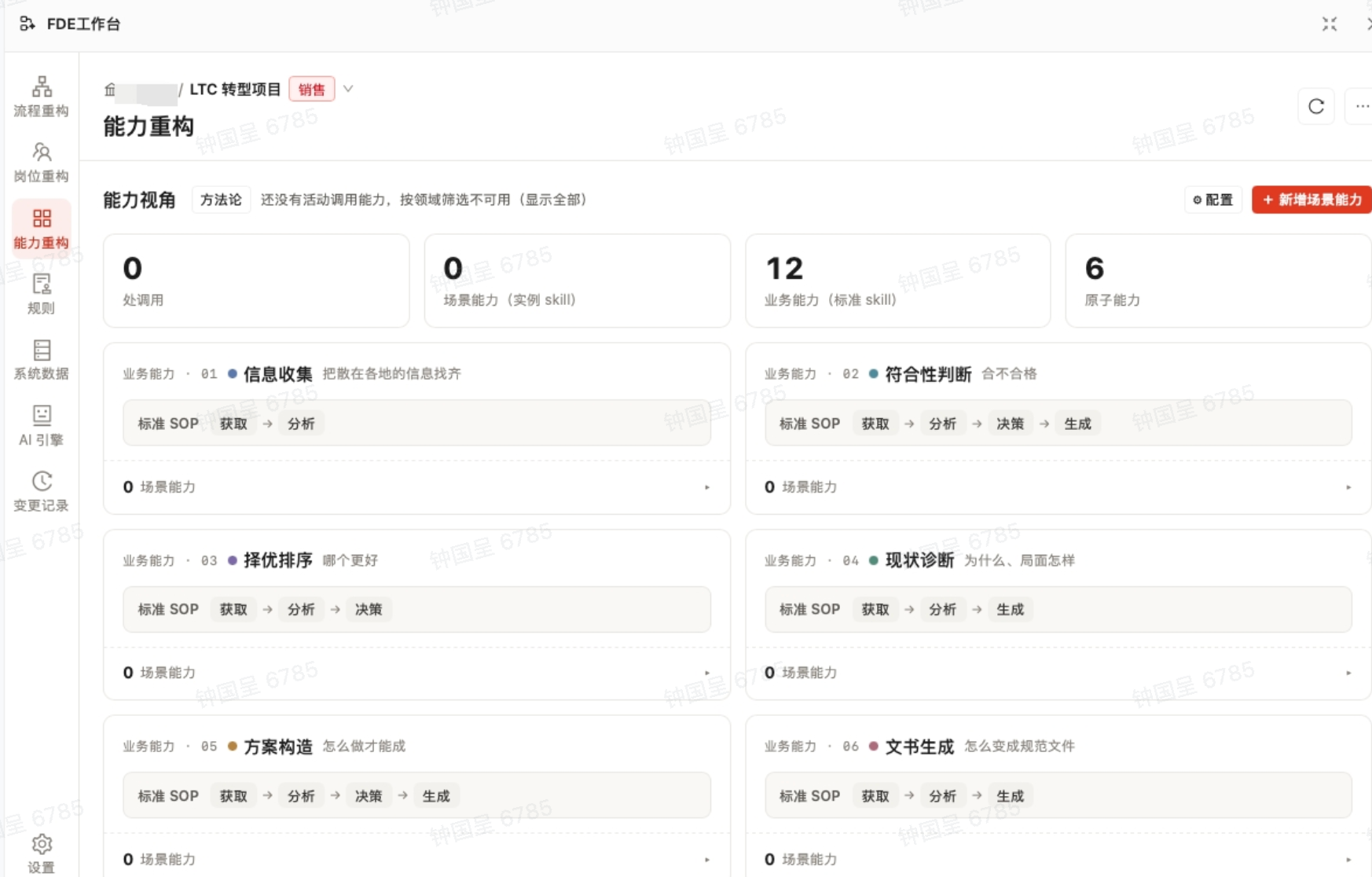Open 岗位重构 in the sidebar

(x=42, y=163)
